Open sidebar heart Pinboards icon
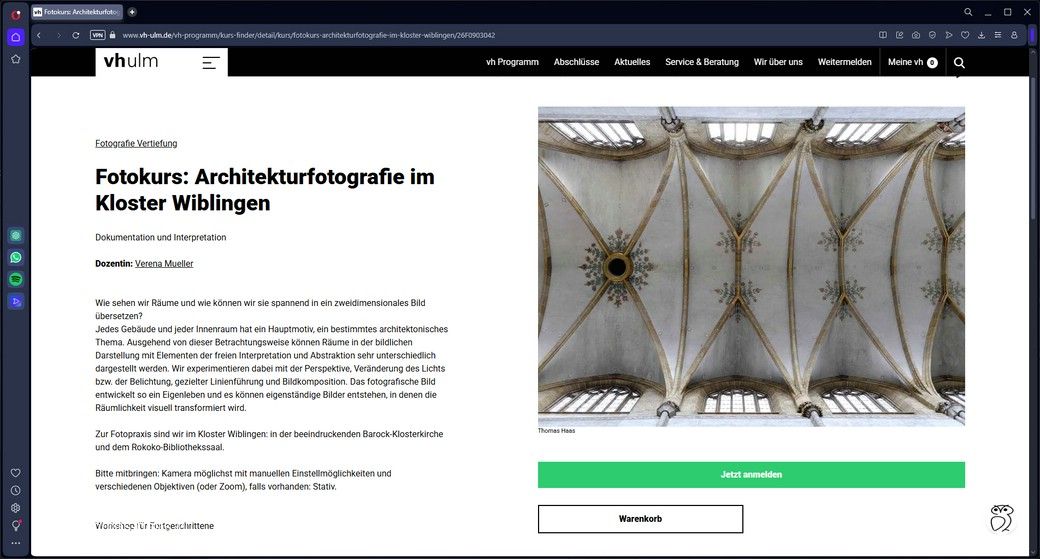Screen dimensions: 1040x559 [x=16, y=473]
